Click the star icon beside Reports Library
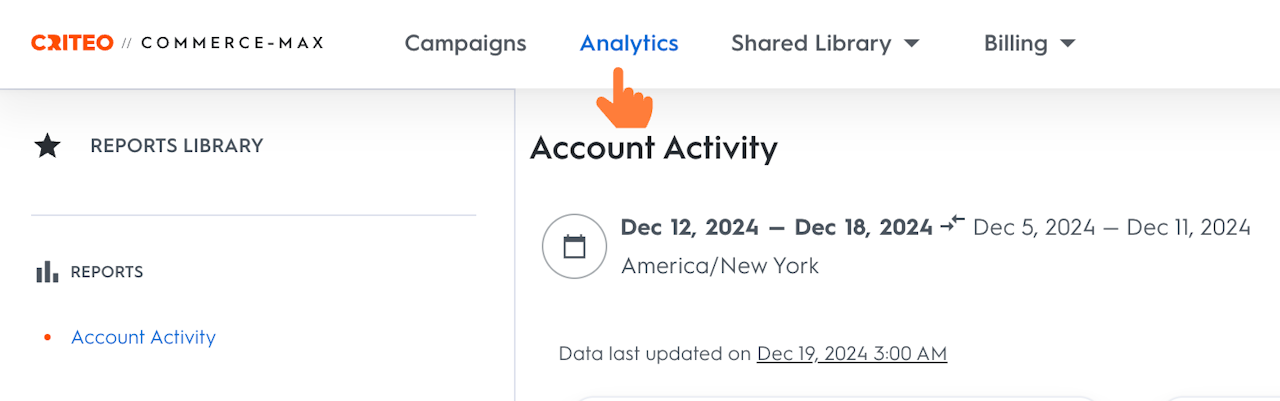This screenshot has width=1280, height=401. 47,146
